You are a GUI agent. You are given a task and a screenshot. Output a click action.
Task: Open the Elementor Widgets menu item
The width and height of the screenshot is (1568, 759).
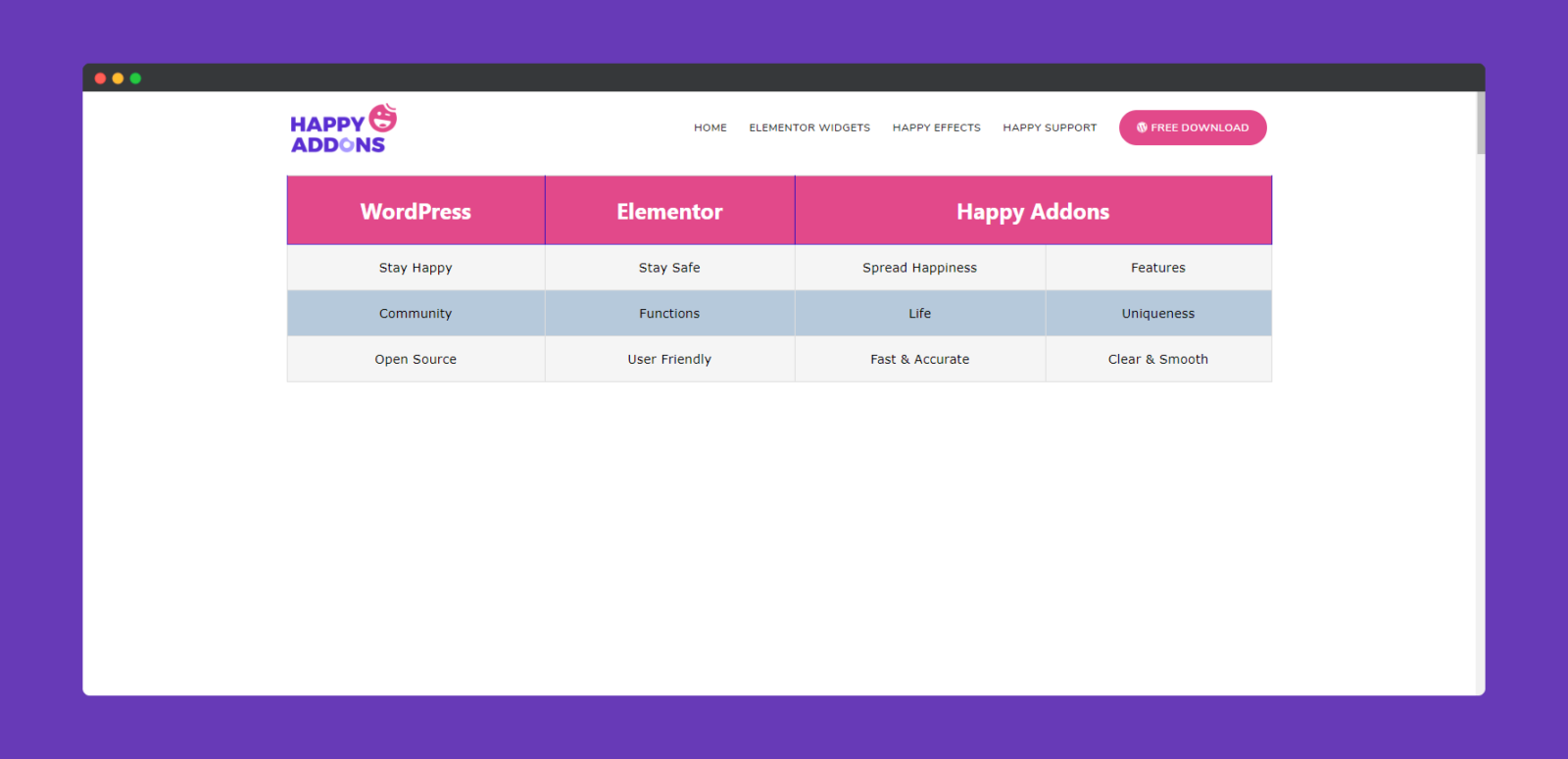click(x=809, y=127)
